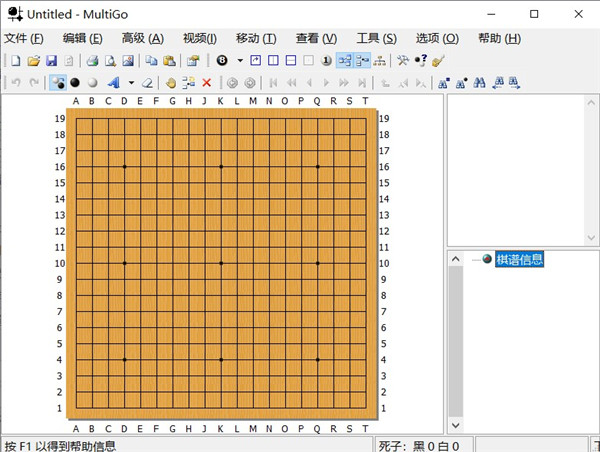The height and width of the screenshot is (452, 600).
Task: Open a game record with folder icon
Action: [33, 61]
